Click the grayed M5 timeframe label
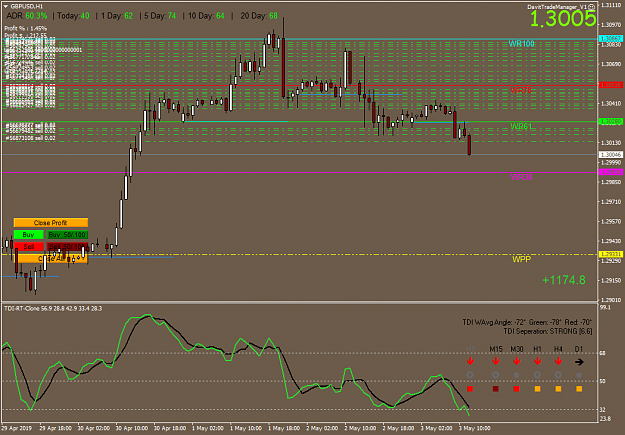This screenshot has width=625, height=435. 470,349
